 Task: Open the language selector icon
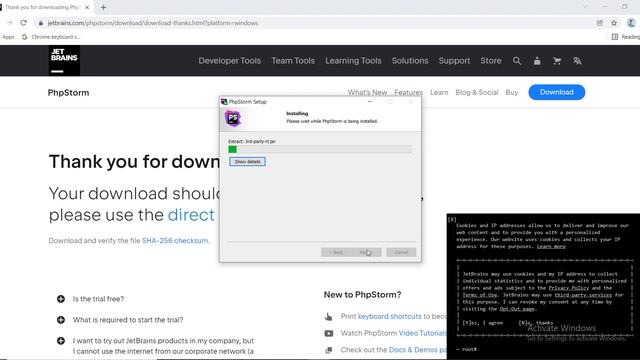(x=577, y=61)
